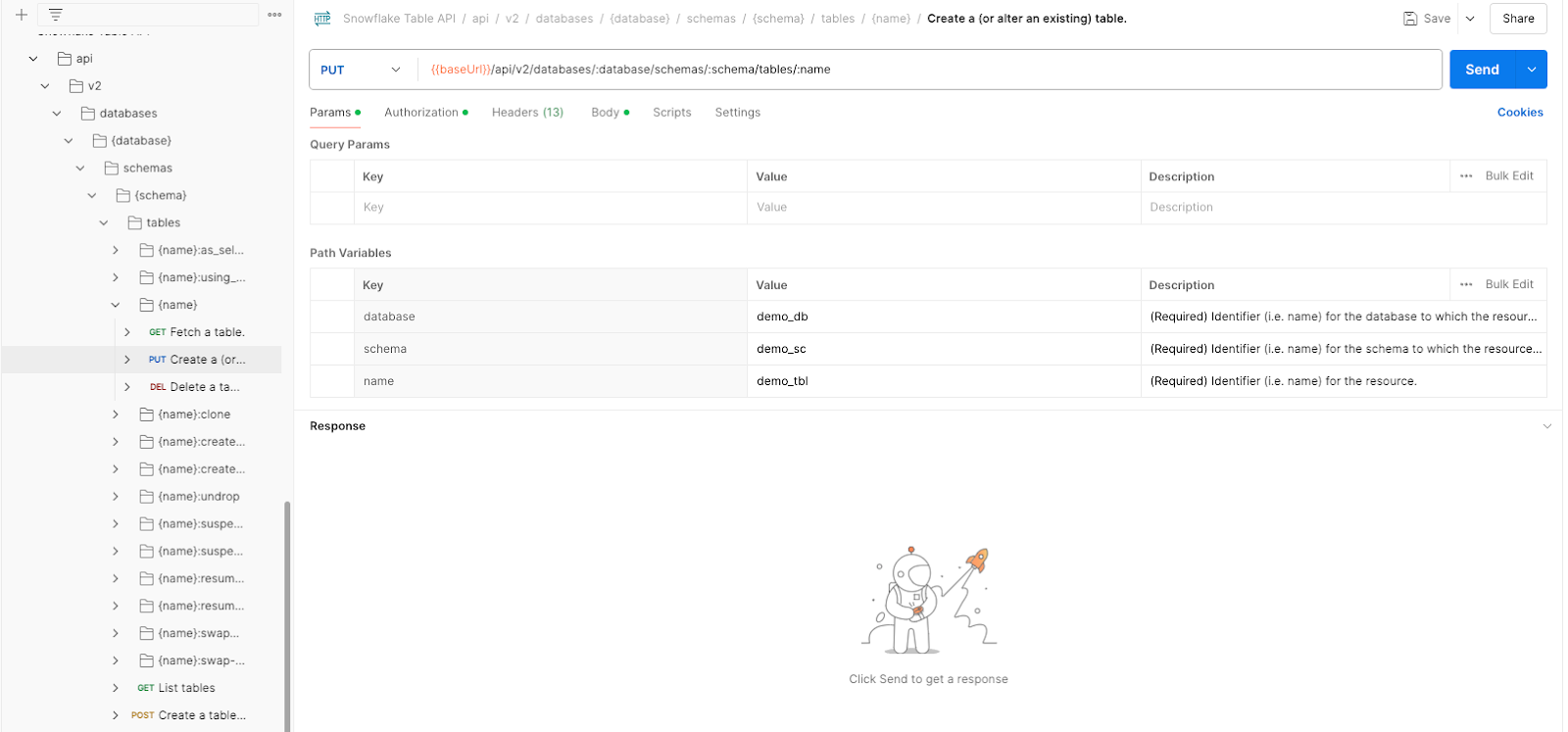Open the Cookies link
The height and width of the screenshot is (732, 1568).
point(1519,113)
